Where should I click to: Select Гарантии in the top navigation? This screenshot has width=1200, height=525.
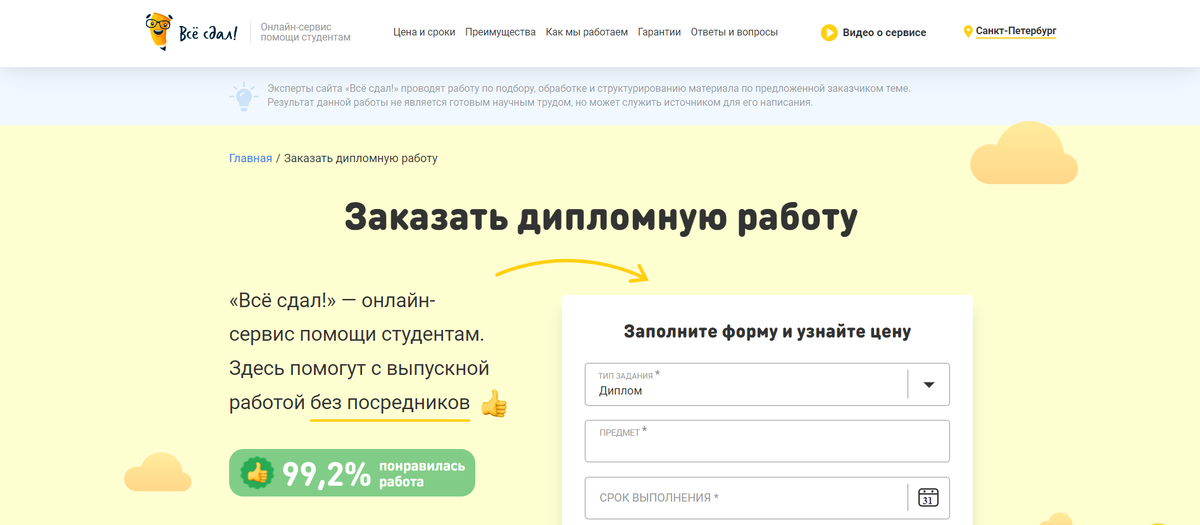pos(659,32)
